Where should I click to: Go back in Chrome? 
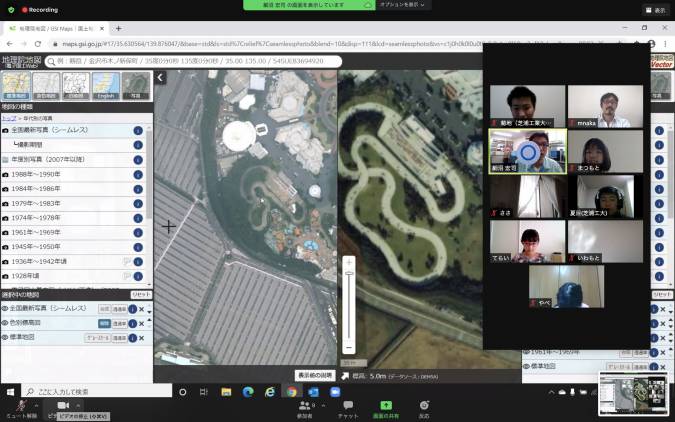tap(9, 44)
